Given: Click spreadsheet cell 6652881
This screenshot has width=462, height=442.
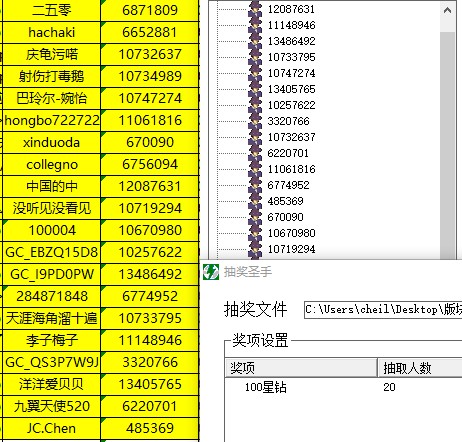Looking at the screenshot, I should point(150,32).
